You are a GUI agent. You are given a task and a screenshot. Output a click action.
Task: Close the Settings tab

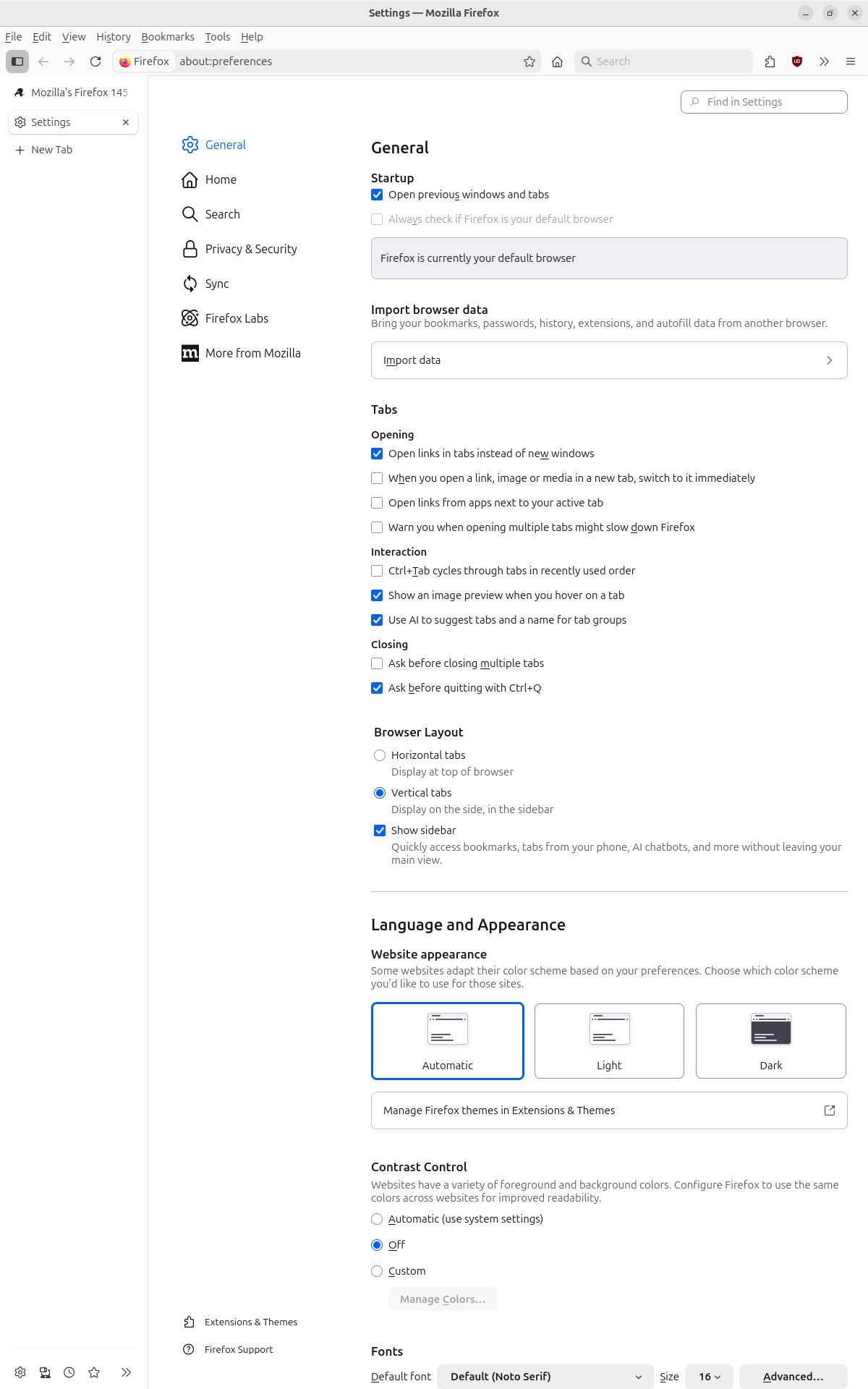[126, 122]
